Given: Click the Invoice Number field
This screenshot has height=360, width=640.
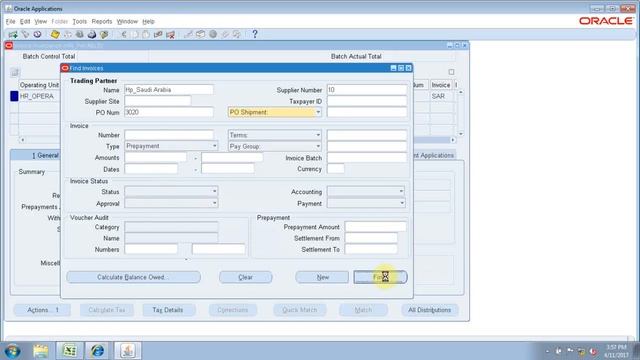Looking at the screenshot, I should pos(169,135).
